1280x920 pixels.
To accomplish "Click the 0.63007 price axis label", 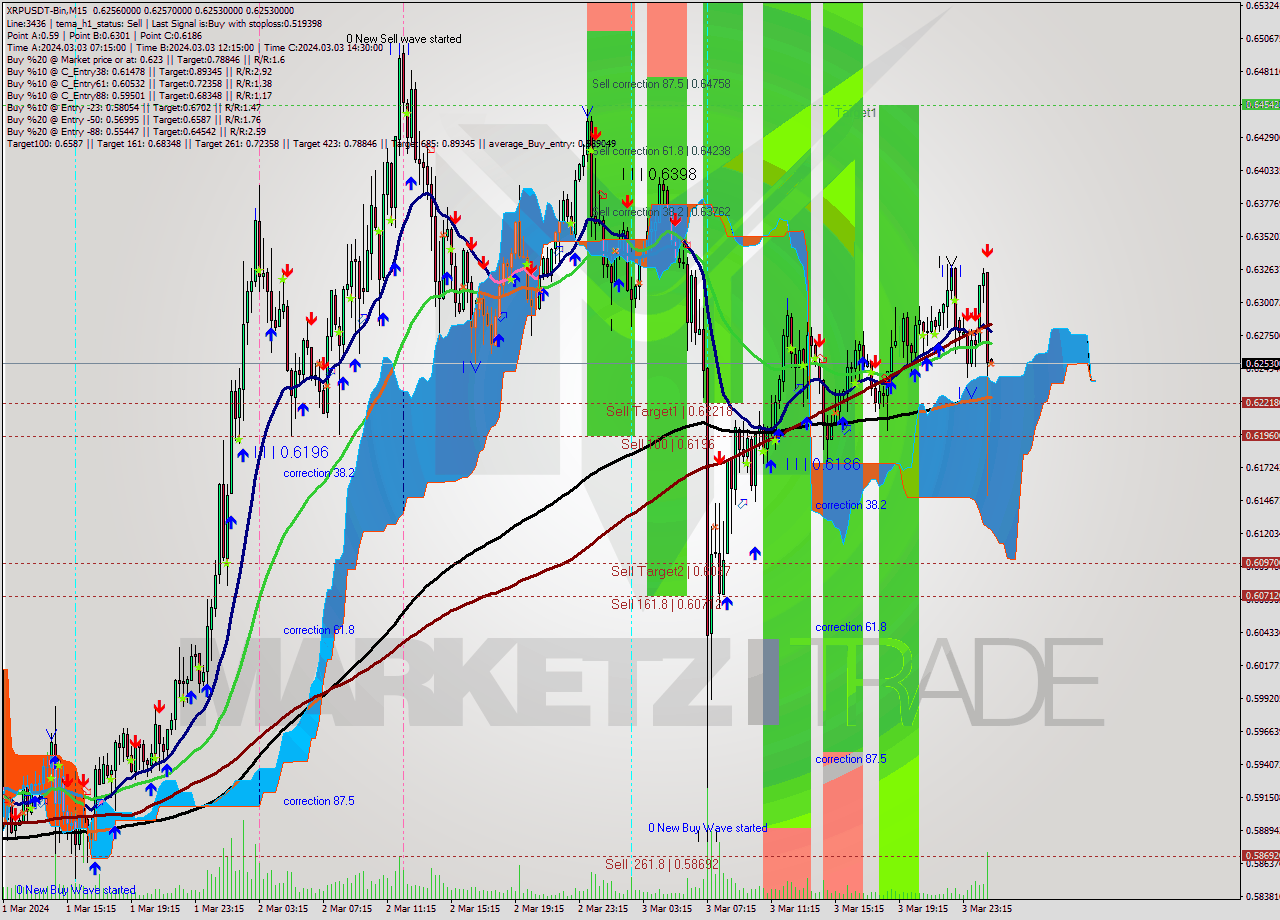I will 1262,302.
